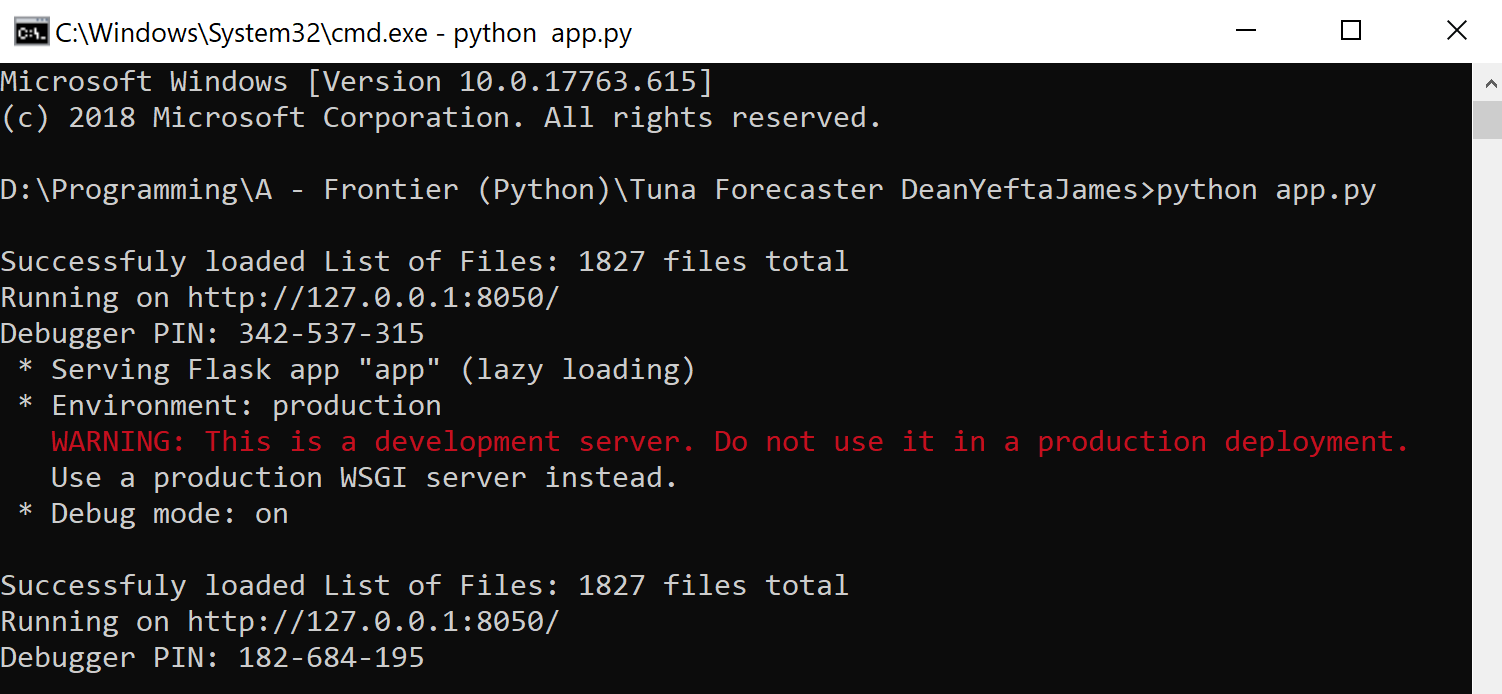Click the cmd.exe icon in title bar
Screen dimensions: 1502x694
(x=30, y=32)
